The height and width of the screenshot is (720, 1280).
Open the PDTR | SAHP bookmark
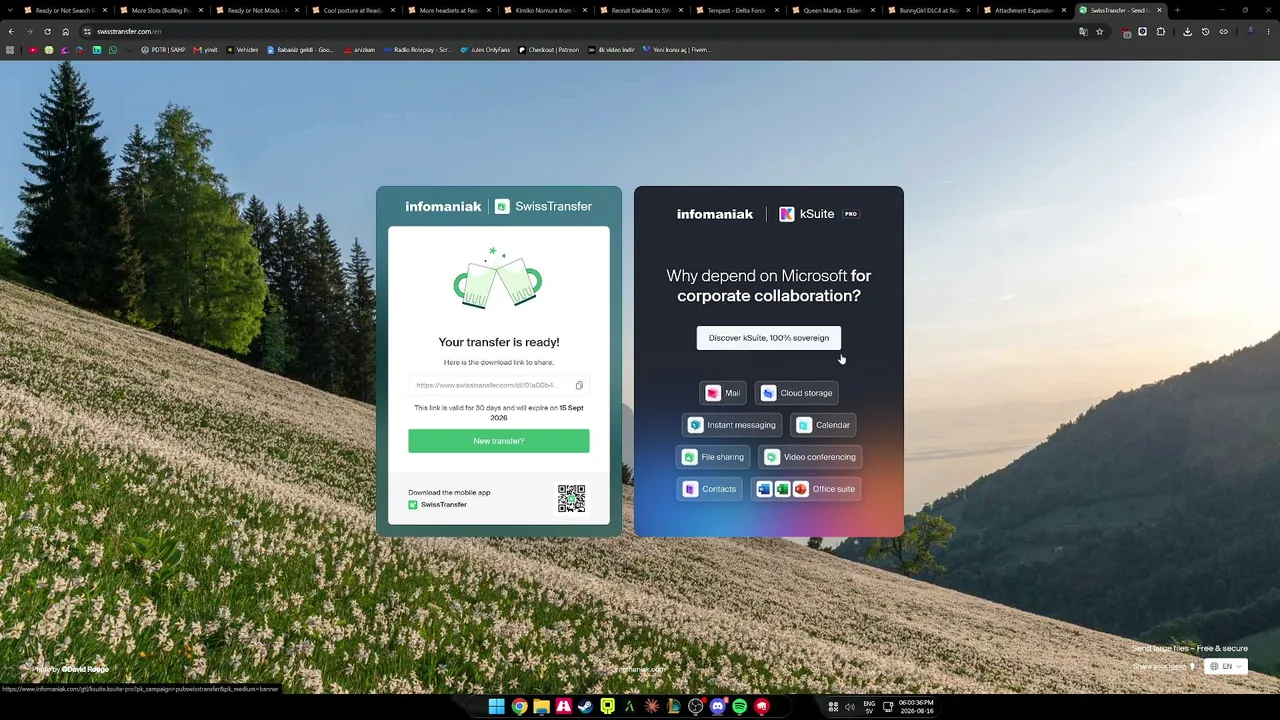pos(163,50)
